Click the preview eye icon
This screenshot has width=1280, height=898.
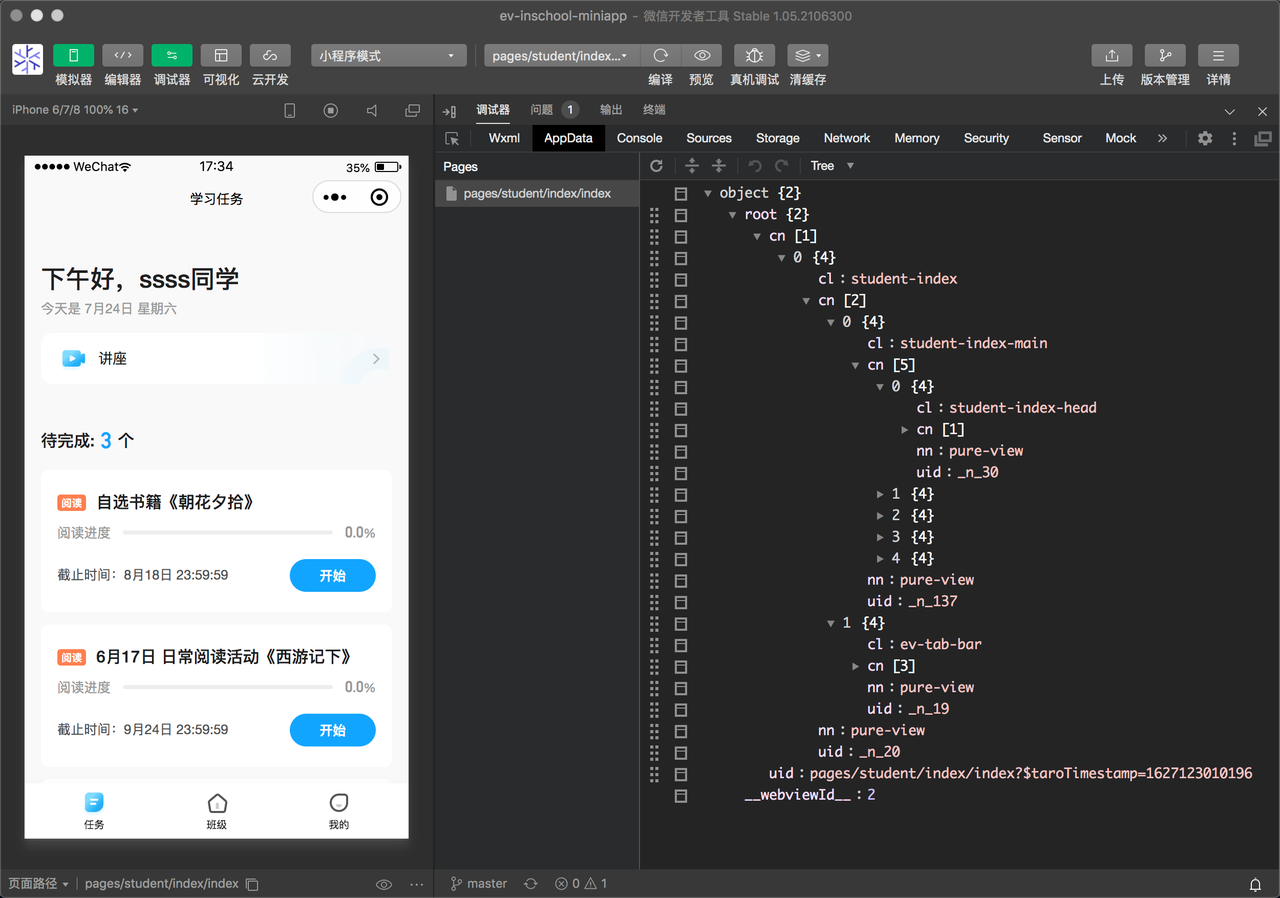[702, 56]
